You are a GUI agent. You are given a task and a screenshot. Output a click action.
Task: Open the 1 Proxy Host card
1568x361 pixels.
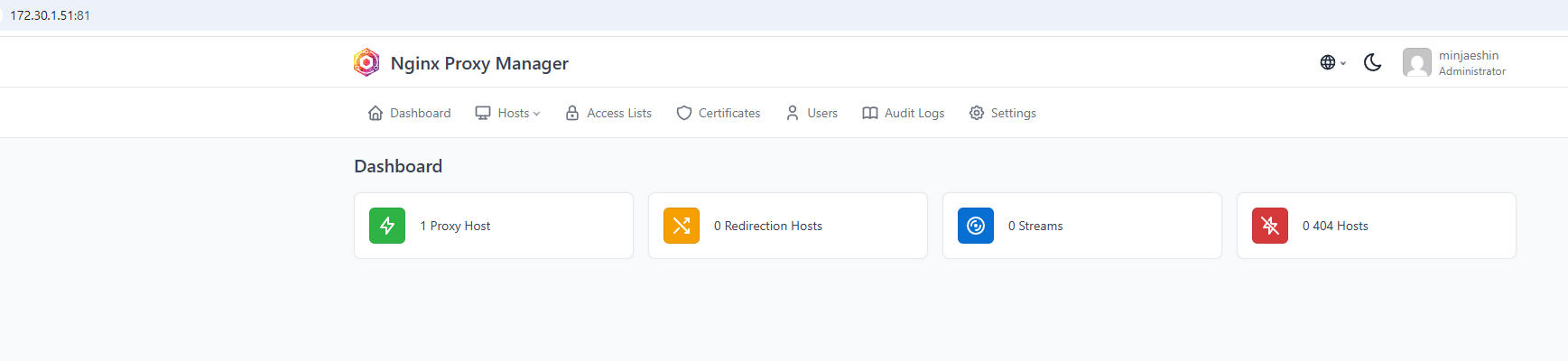494,226
